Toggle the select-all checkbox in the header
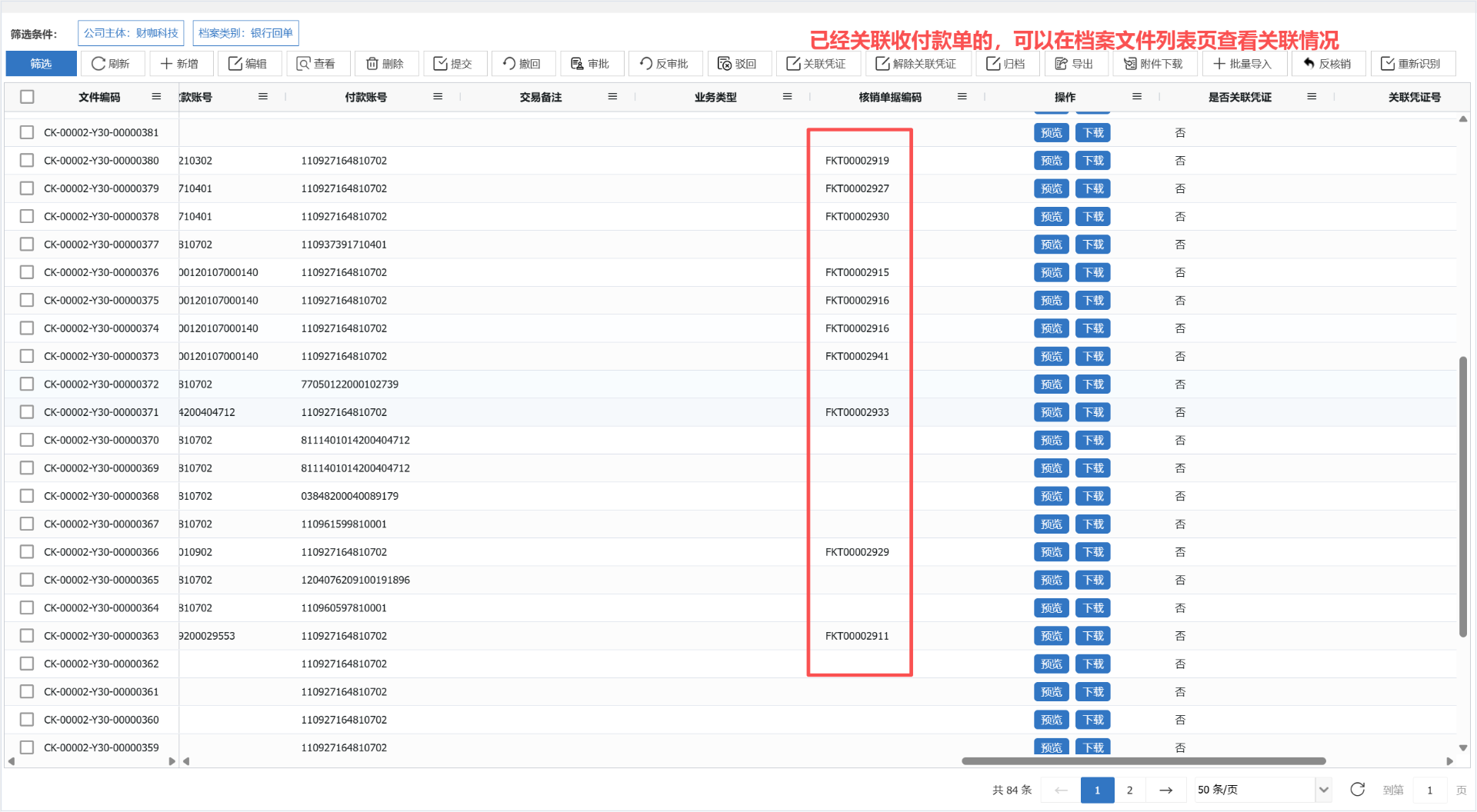 [x=27, y=97]
